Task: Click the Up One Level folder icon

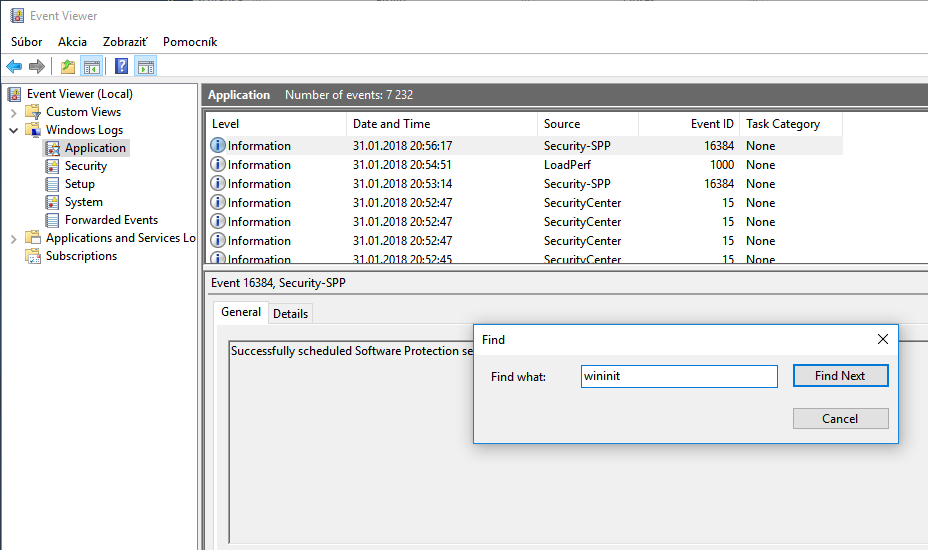Action: (x=67, y=67)
